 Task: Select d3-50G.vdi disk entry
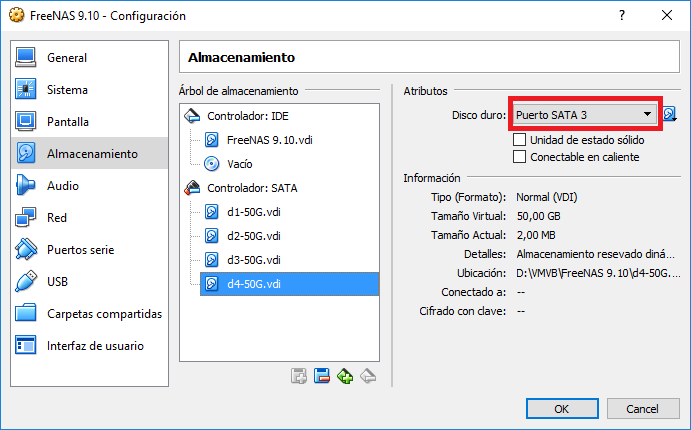(x=254, y=260)
